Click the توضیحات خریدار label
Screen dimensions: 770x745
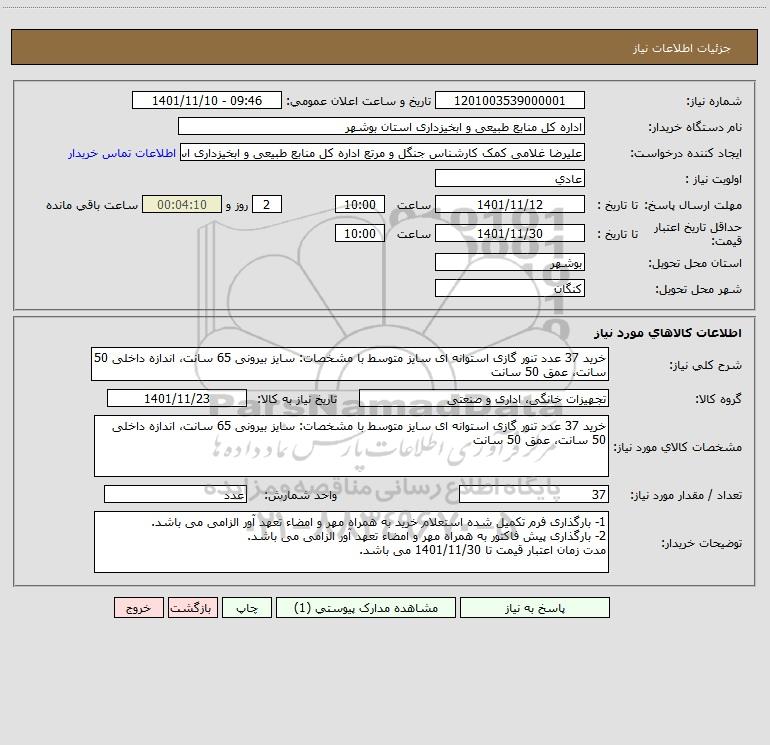(x=702, y=543)
